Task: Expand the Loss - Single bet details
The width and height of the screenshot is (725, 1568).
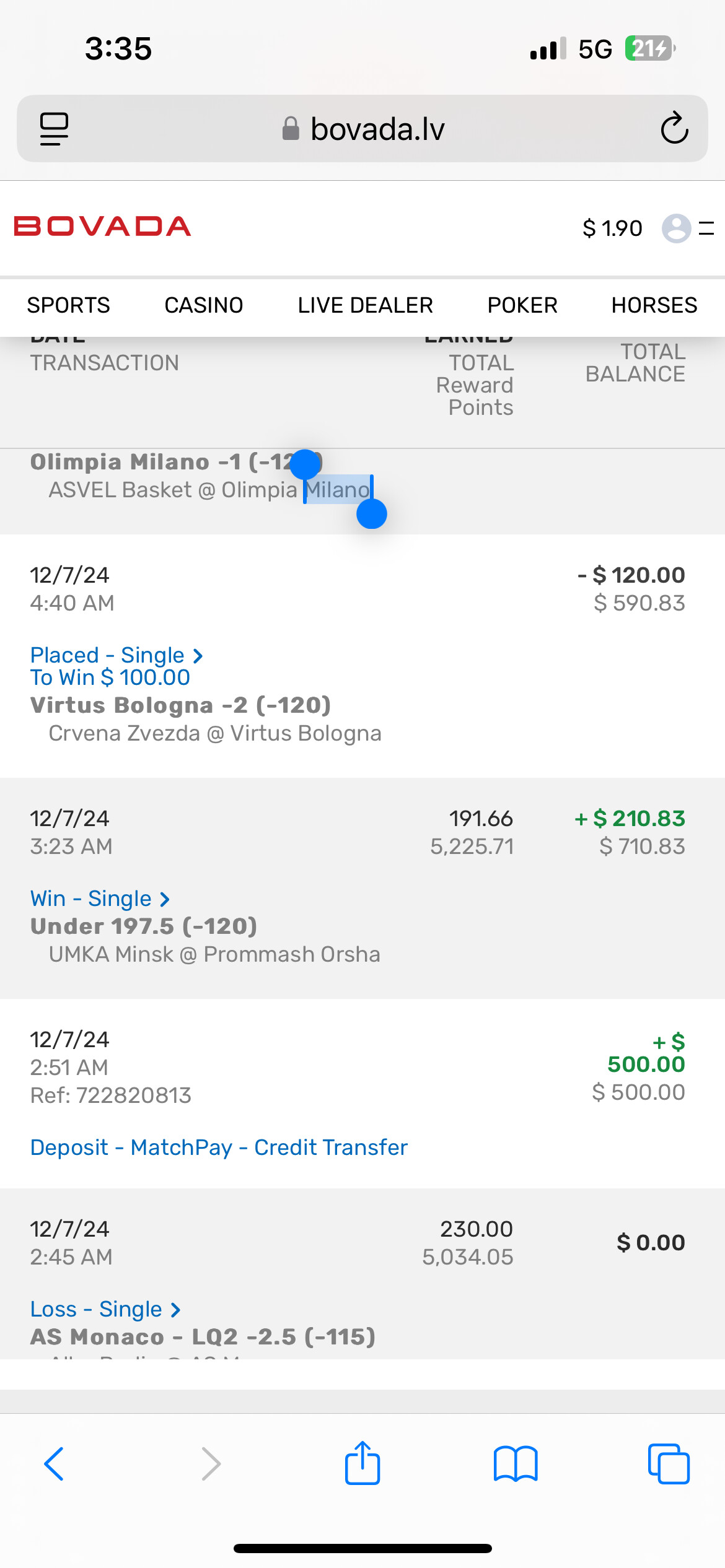Action: 105,1309
